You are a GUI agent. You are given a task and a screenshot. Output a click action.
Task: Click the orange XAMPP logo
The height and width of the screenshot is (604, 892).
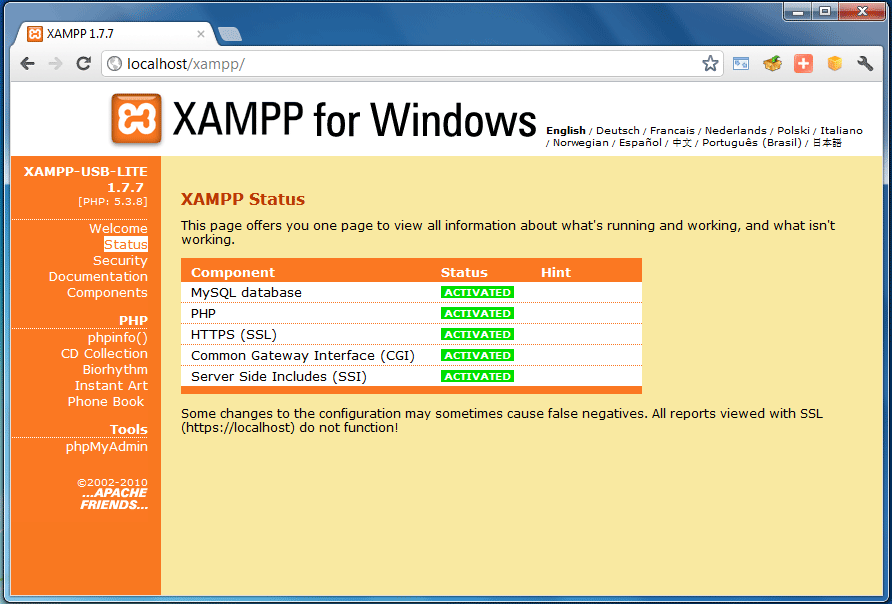pos(137,120)
